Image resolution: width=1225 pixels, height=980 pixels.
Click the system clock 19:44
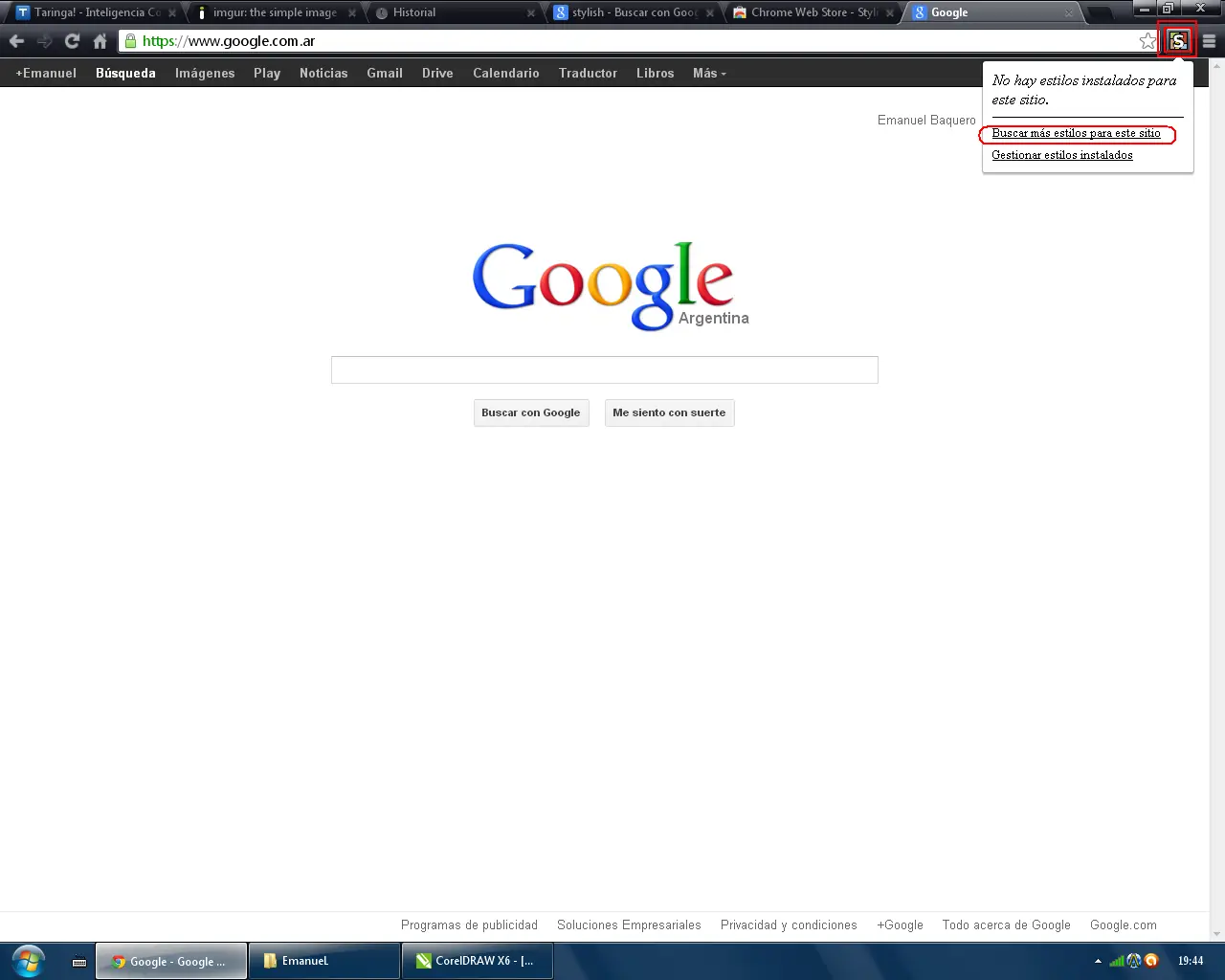point(1191,961)
